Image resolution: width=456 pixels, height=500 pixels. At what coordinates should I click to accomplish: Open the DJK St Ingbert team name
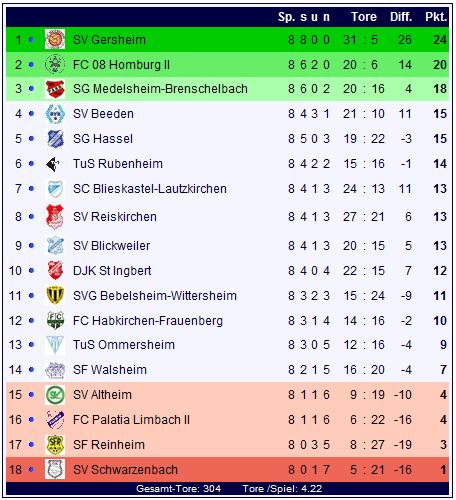pos(112,271)
